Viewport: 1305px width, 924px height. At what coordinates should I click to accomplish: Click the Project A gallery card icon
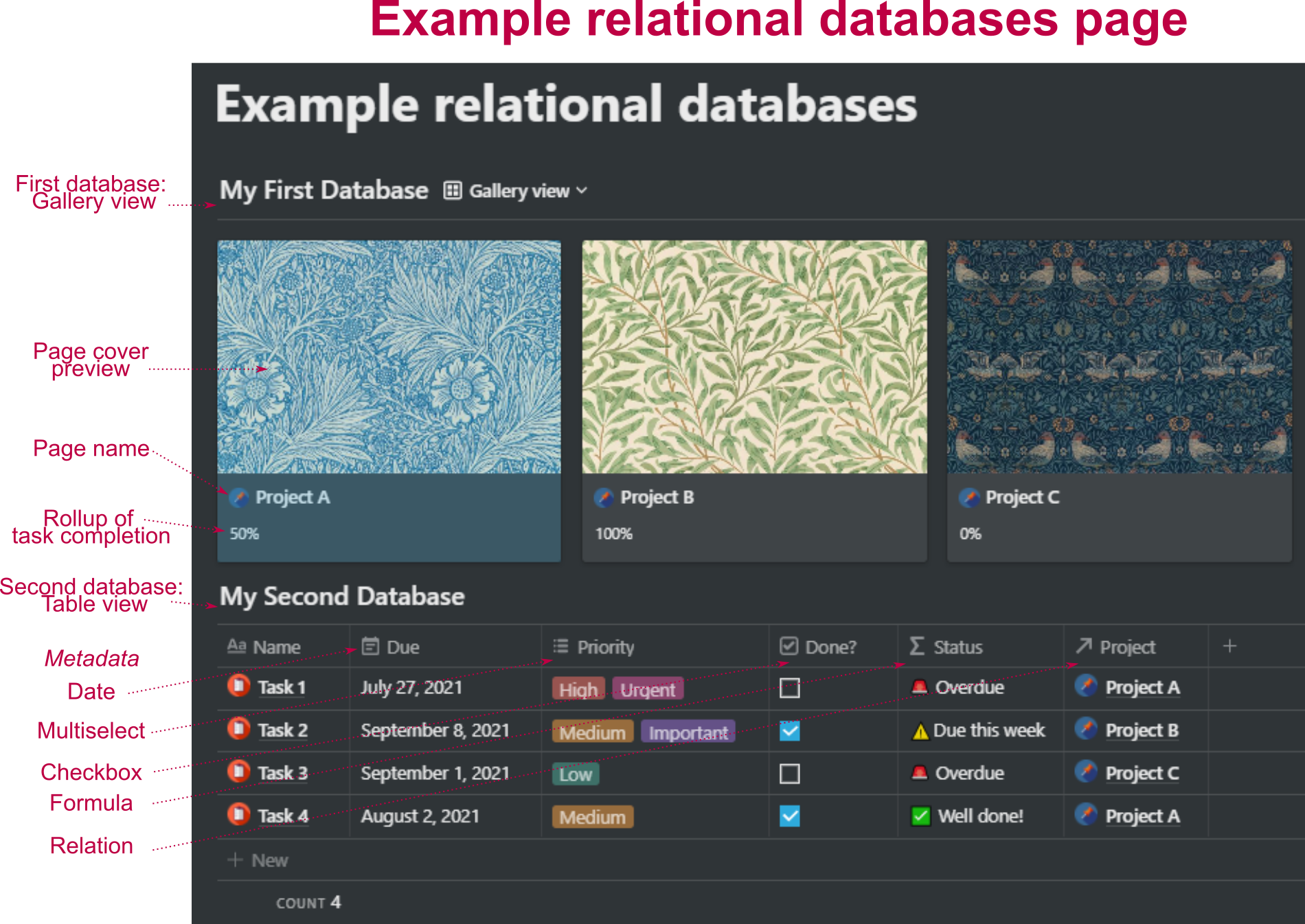[239, 497]
